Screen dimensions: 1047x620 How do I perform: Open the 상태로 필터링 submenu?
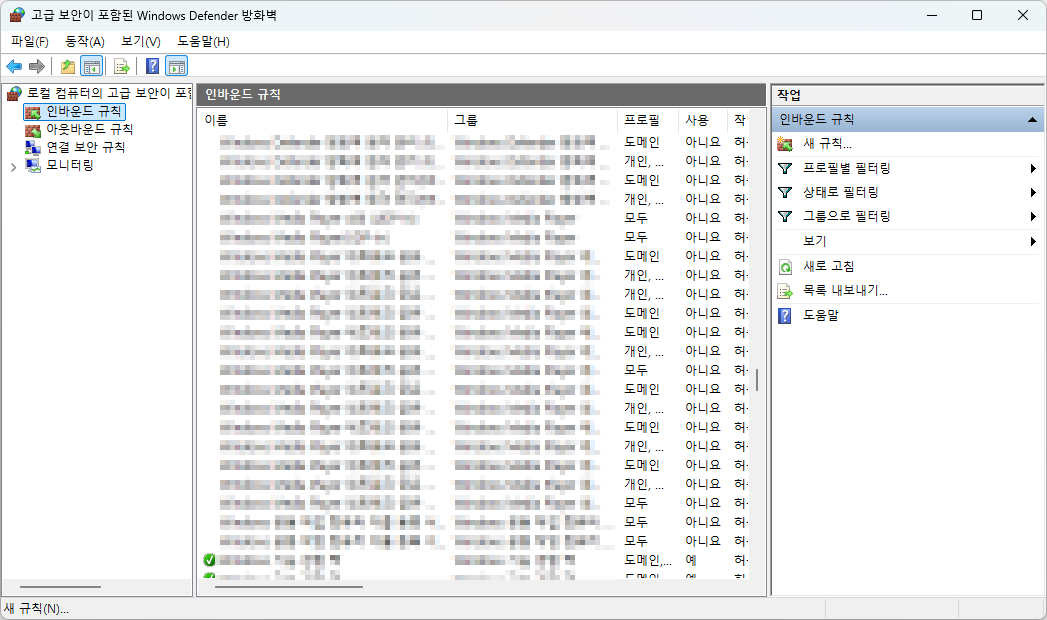click(x=840, y=192)
